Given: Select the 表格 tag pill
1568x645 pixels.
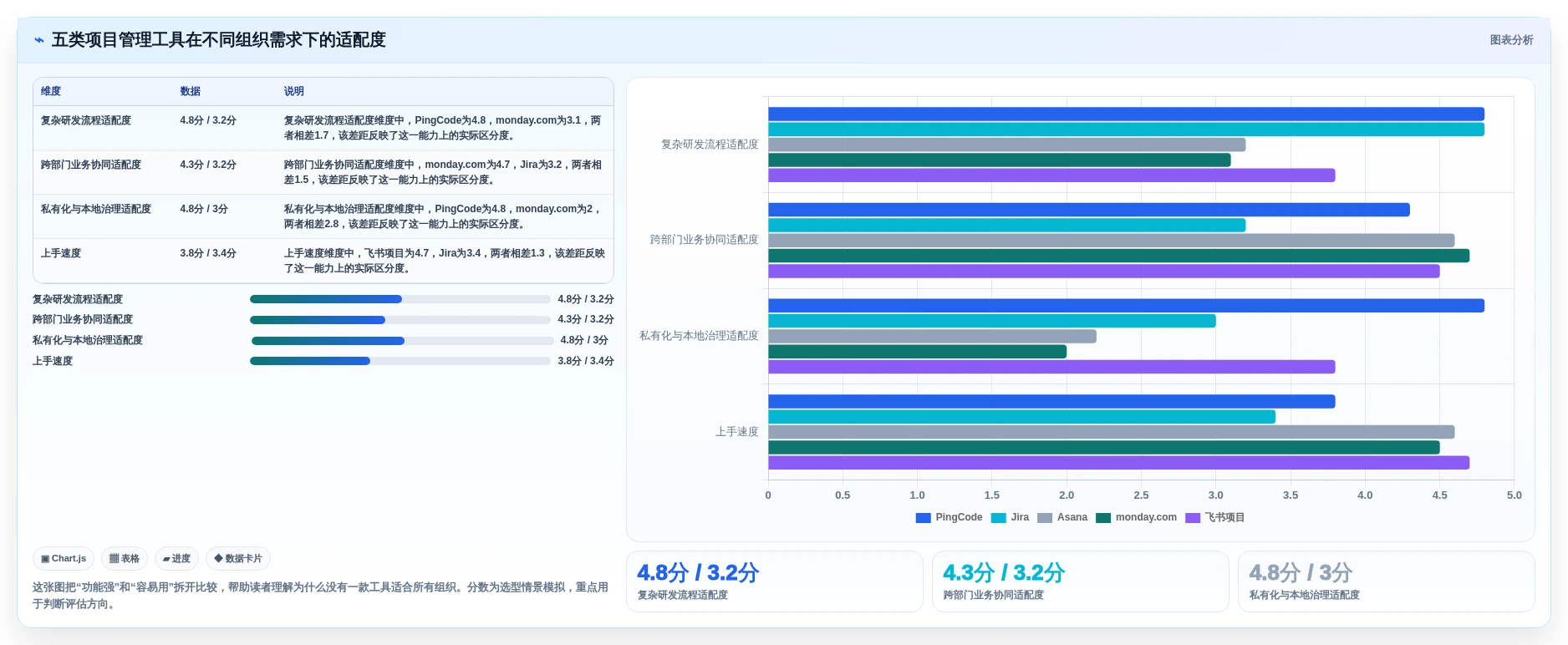Looking at the screenshot, I should (x=125, y=559).
